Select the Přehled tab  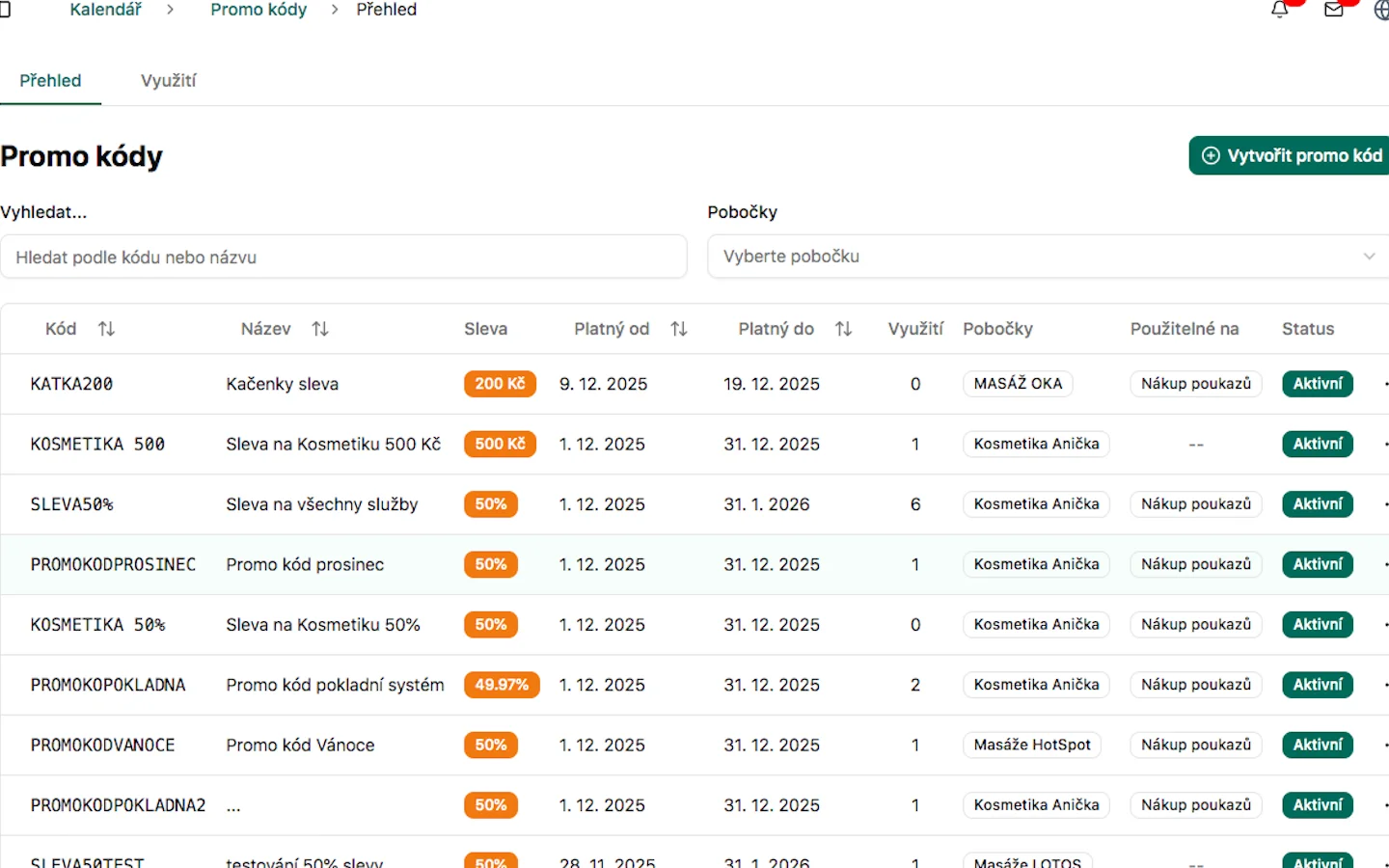coord(50,81)
